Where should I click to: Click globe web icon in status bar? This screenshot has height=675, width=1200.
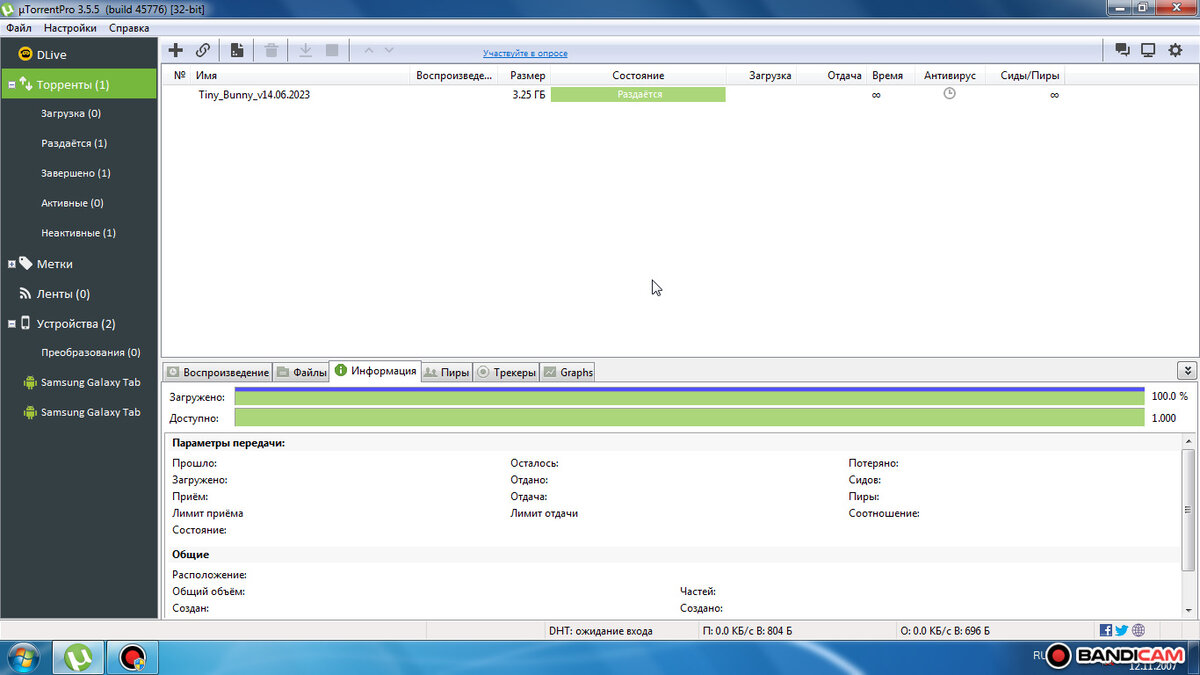1138,631
